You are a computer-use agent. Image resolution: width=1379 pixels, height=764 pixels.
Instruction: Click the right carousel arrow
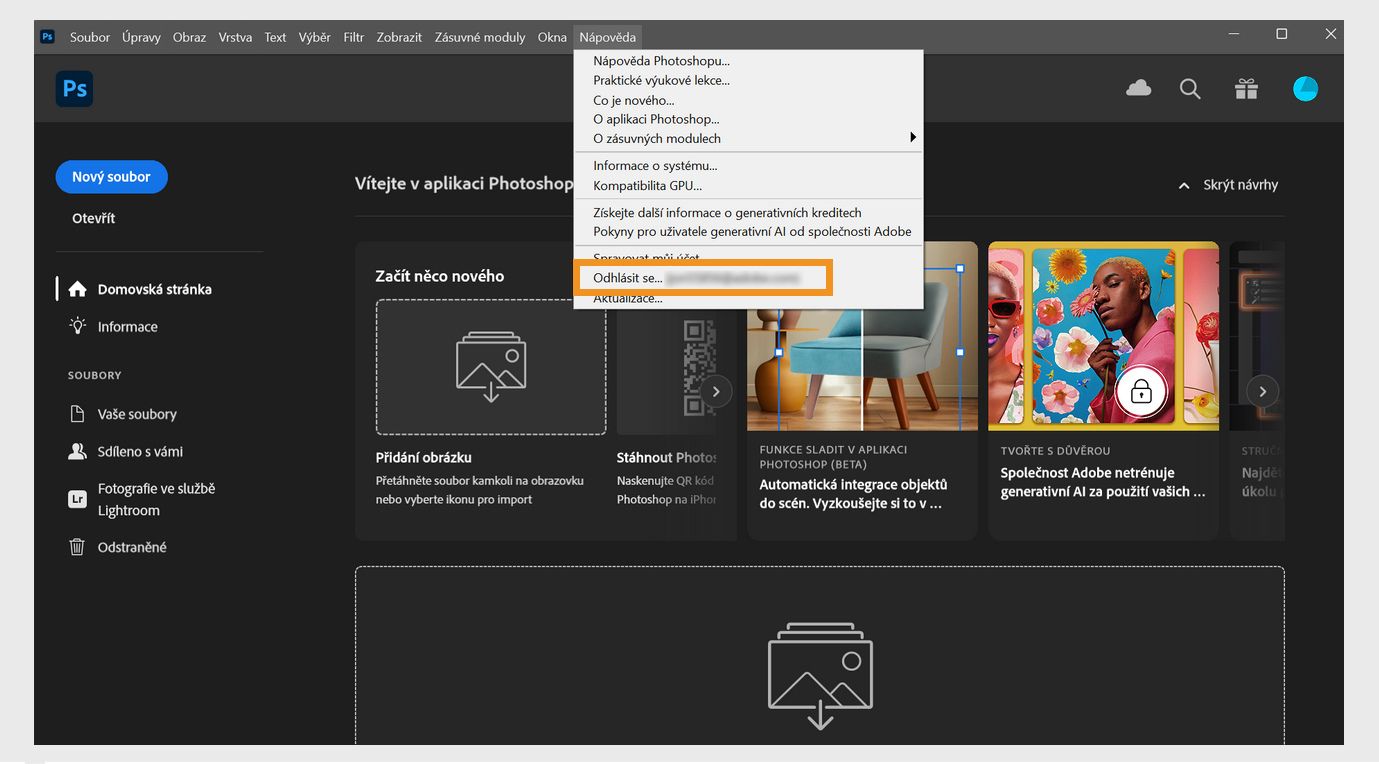1262,391
